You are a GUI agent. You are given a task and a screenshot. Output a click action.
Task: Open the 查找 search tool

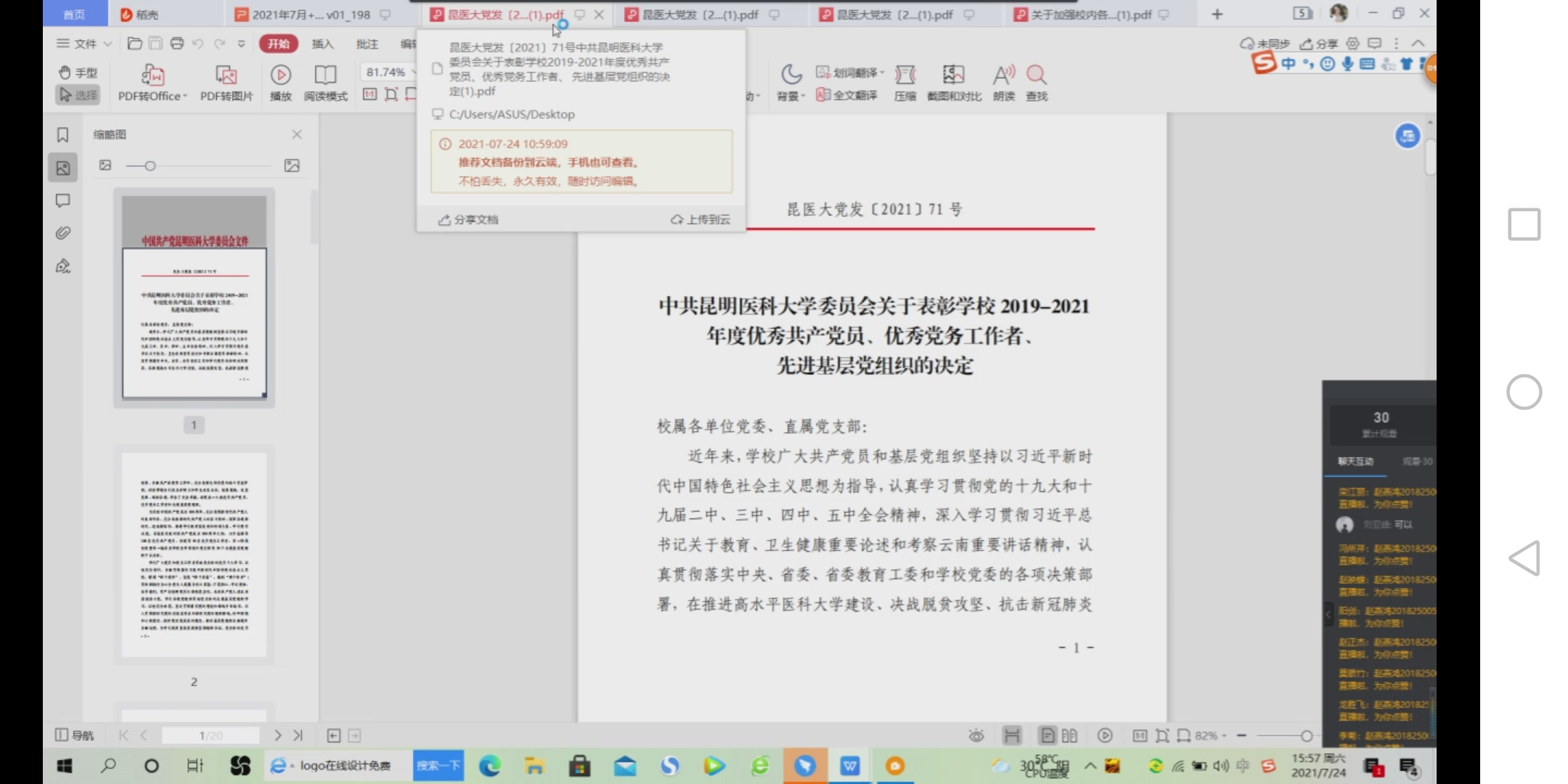(1036, 81)
